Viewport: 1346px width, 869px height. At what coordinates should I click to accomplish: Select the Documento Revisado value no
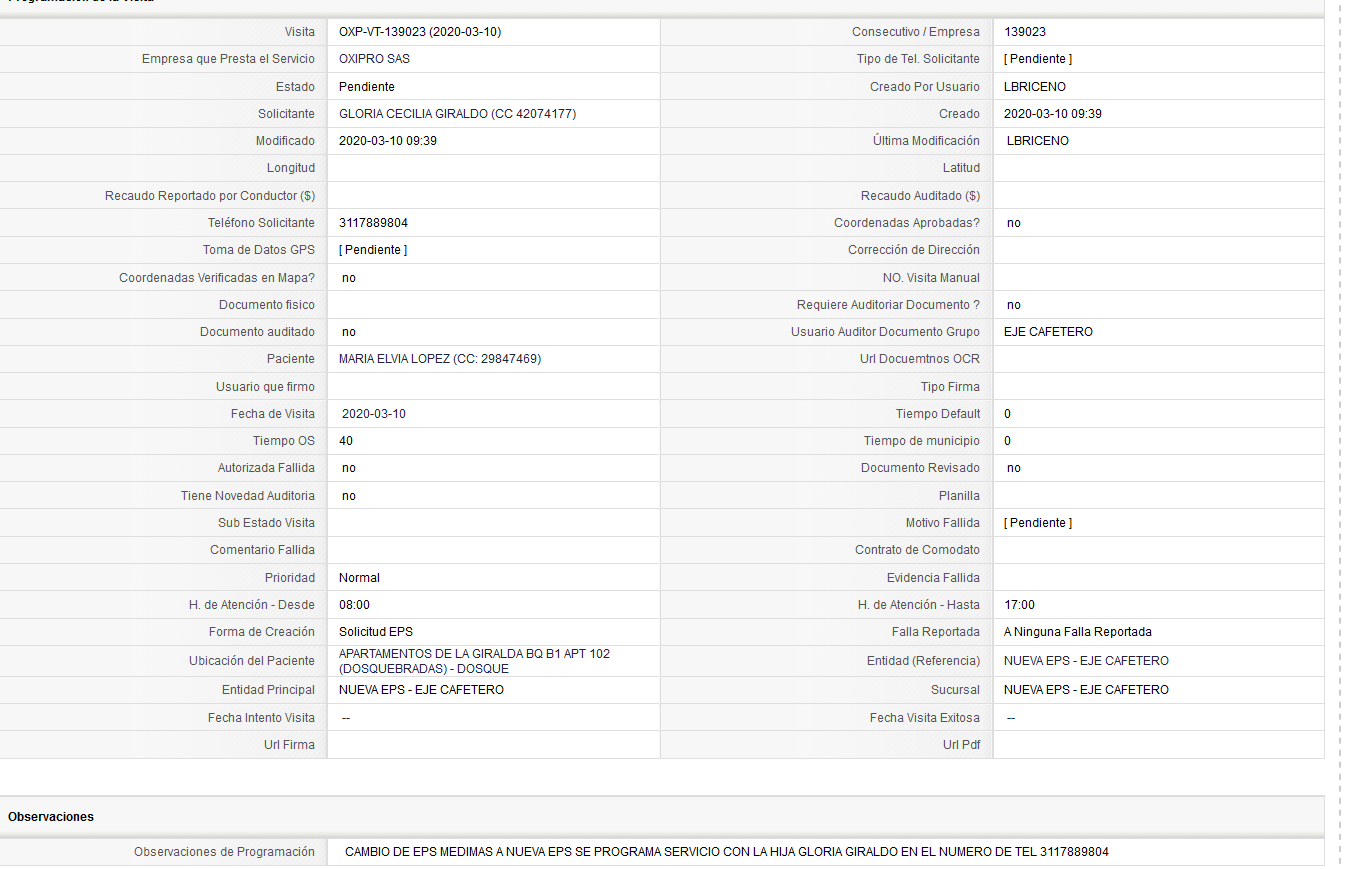(1014, 468)
